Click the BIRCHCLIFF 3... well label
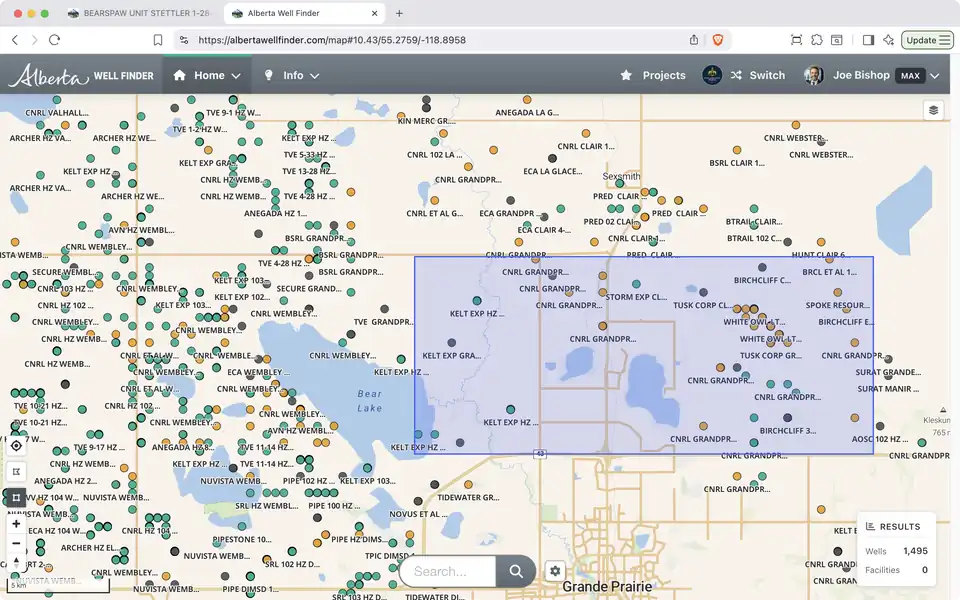This screenshot has height=600, width=960. pyautogui.click(x=787, y=430)
